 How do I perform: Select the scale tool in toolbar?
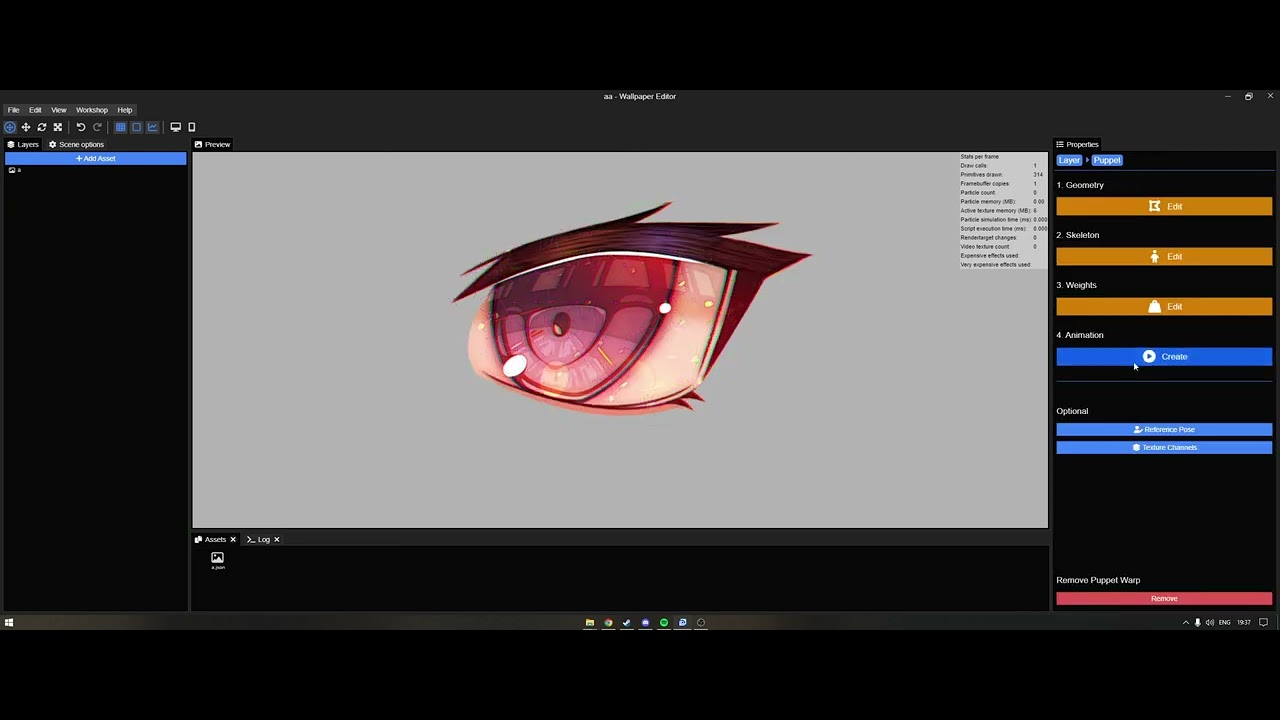click(x=58, y=127)
